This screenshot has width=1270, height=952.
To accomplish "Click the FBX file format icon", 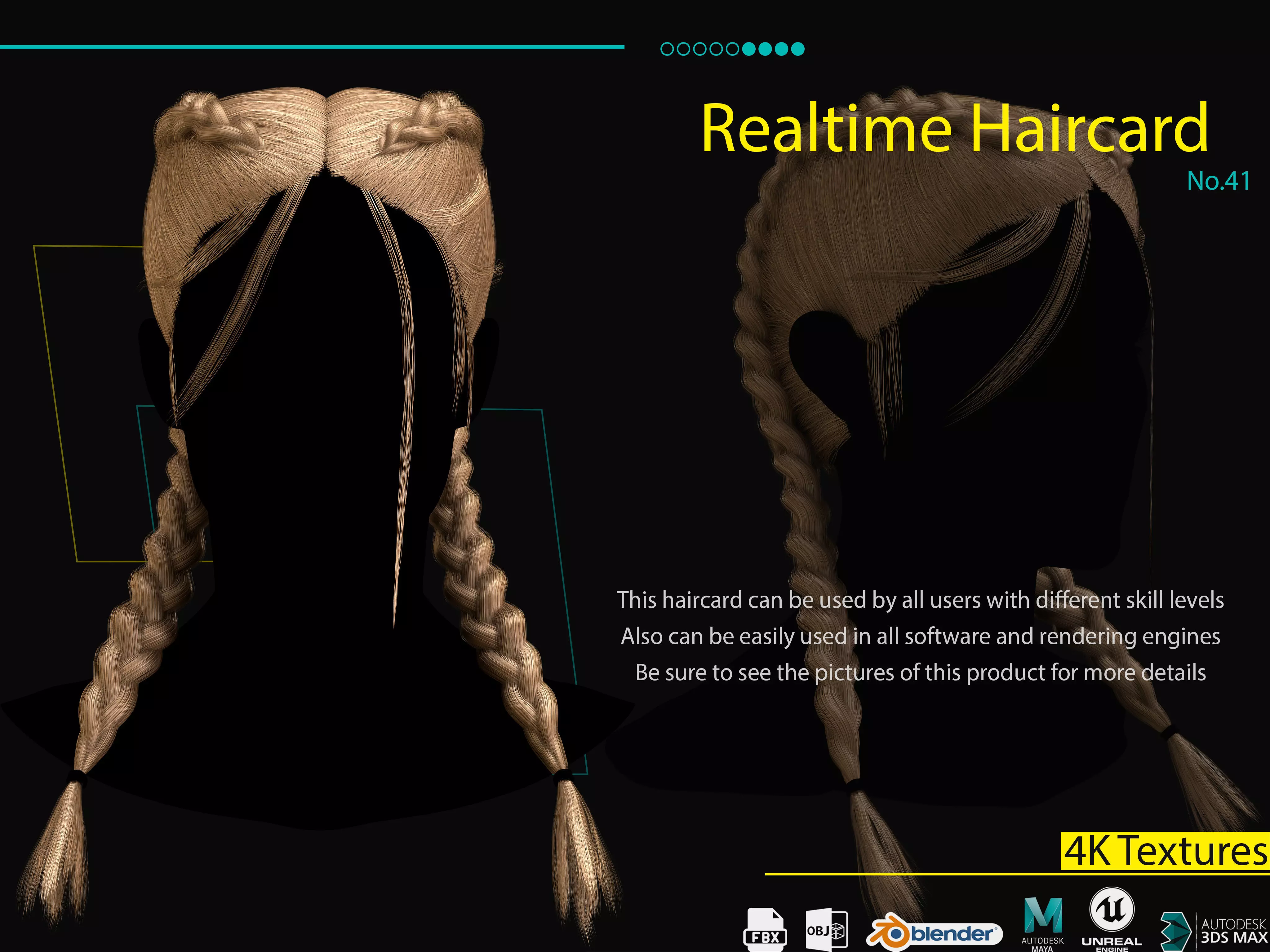I will point(765,929).
